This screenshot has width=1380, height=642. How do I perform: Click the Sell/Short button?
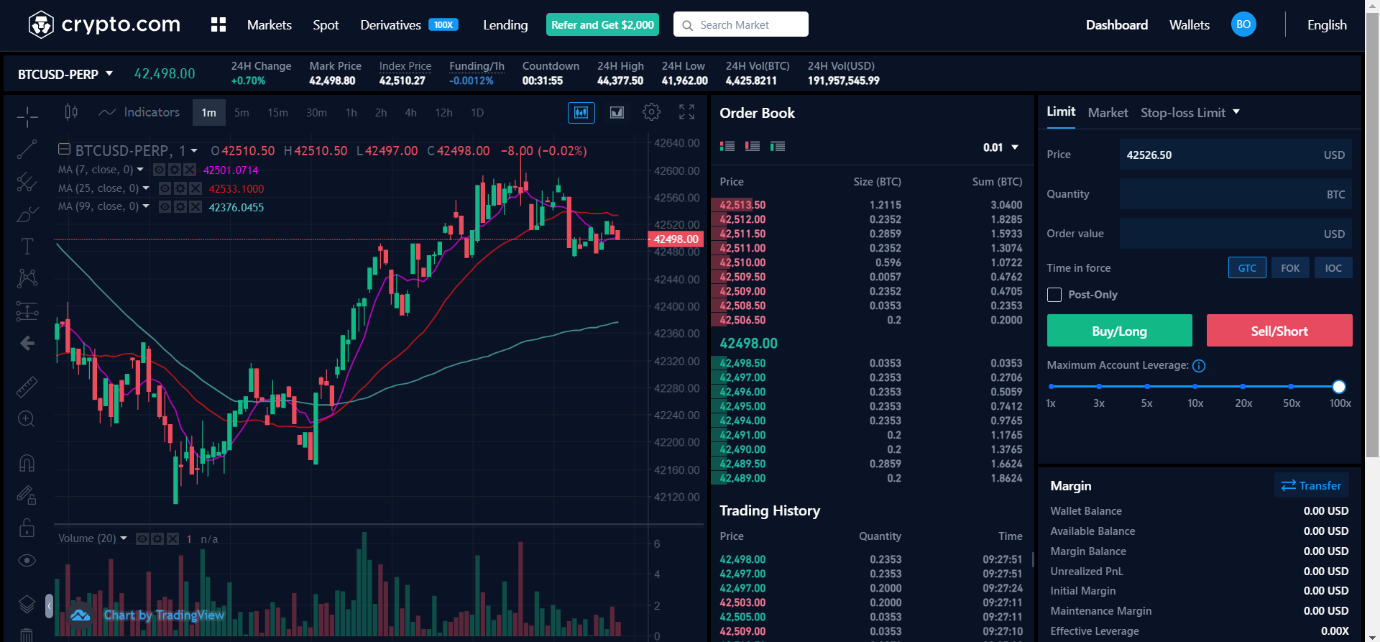[1280, 331]
